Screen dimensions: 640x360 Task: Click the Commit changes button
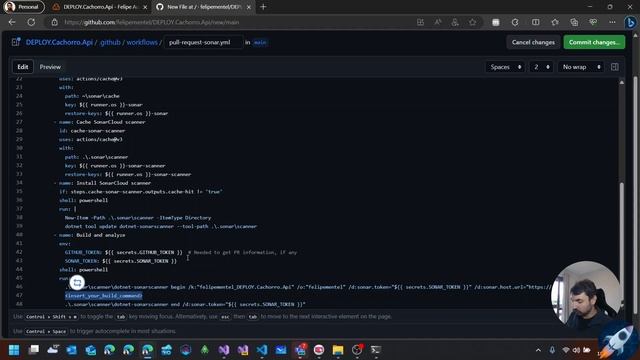(594, 42)
